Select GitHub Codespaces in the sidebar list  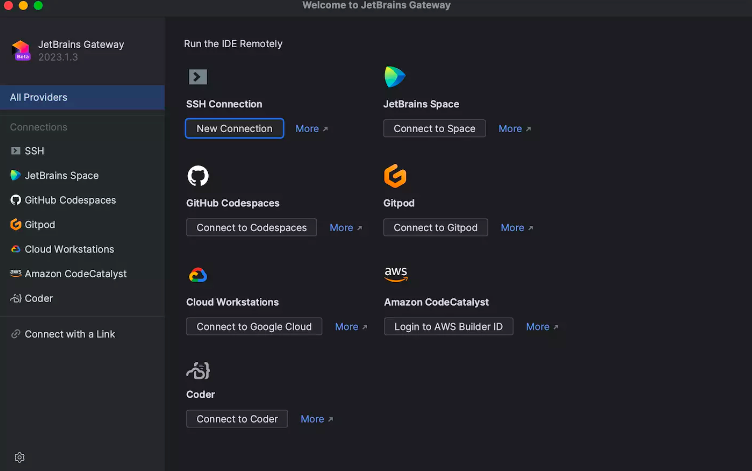(70, 200)
